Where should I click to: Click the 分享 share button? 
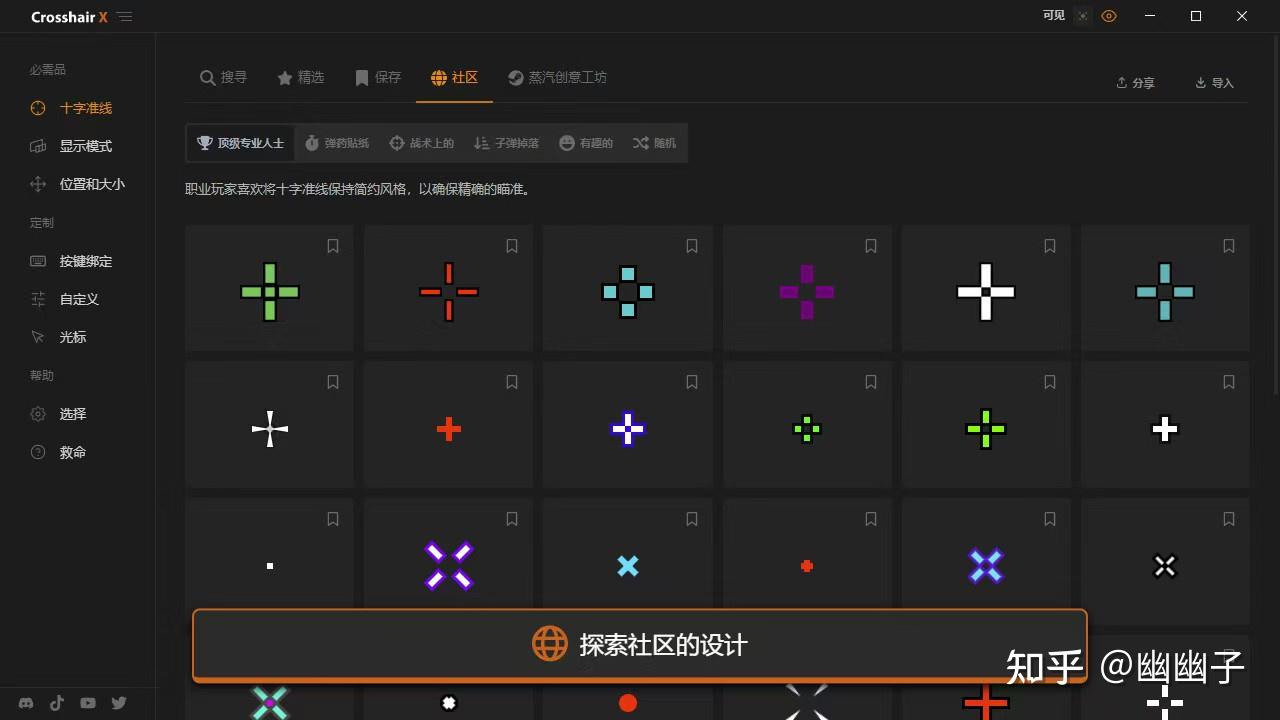coord(1134,83)
